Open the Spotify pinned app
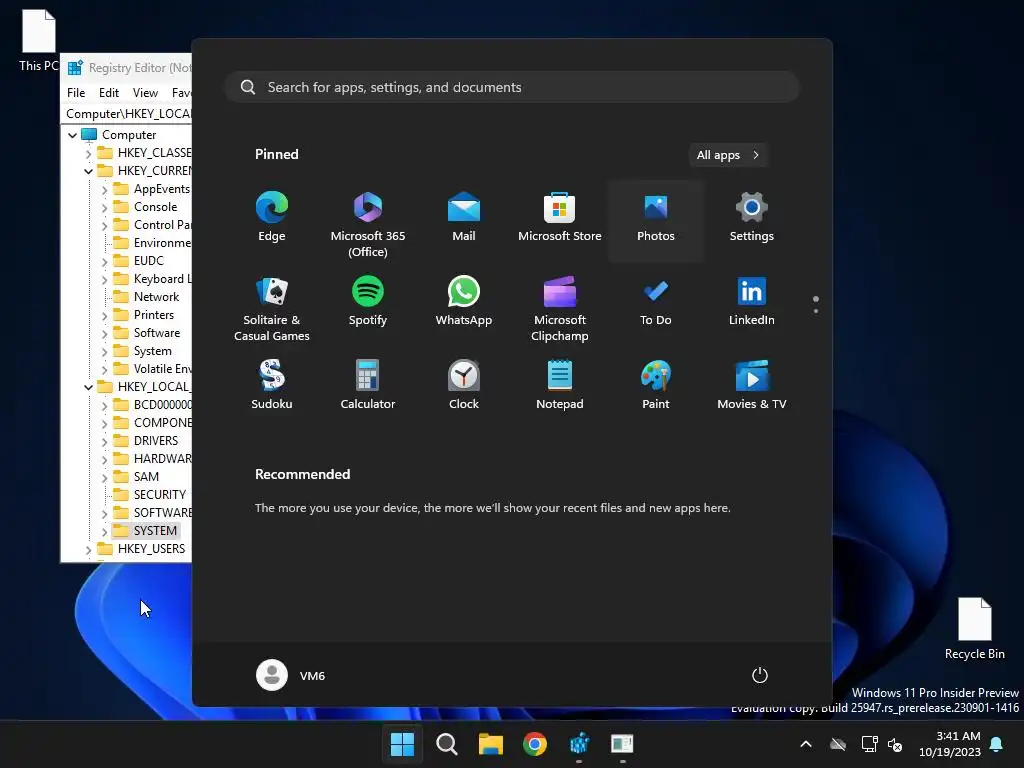 [x=368, y=302]
